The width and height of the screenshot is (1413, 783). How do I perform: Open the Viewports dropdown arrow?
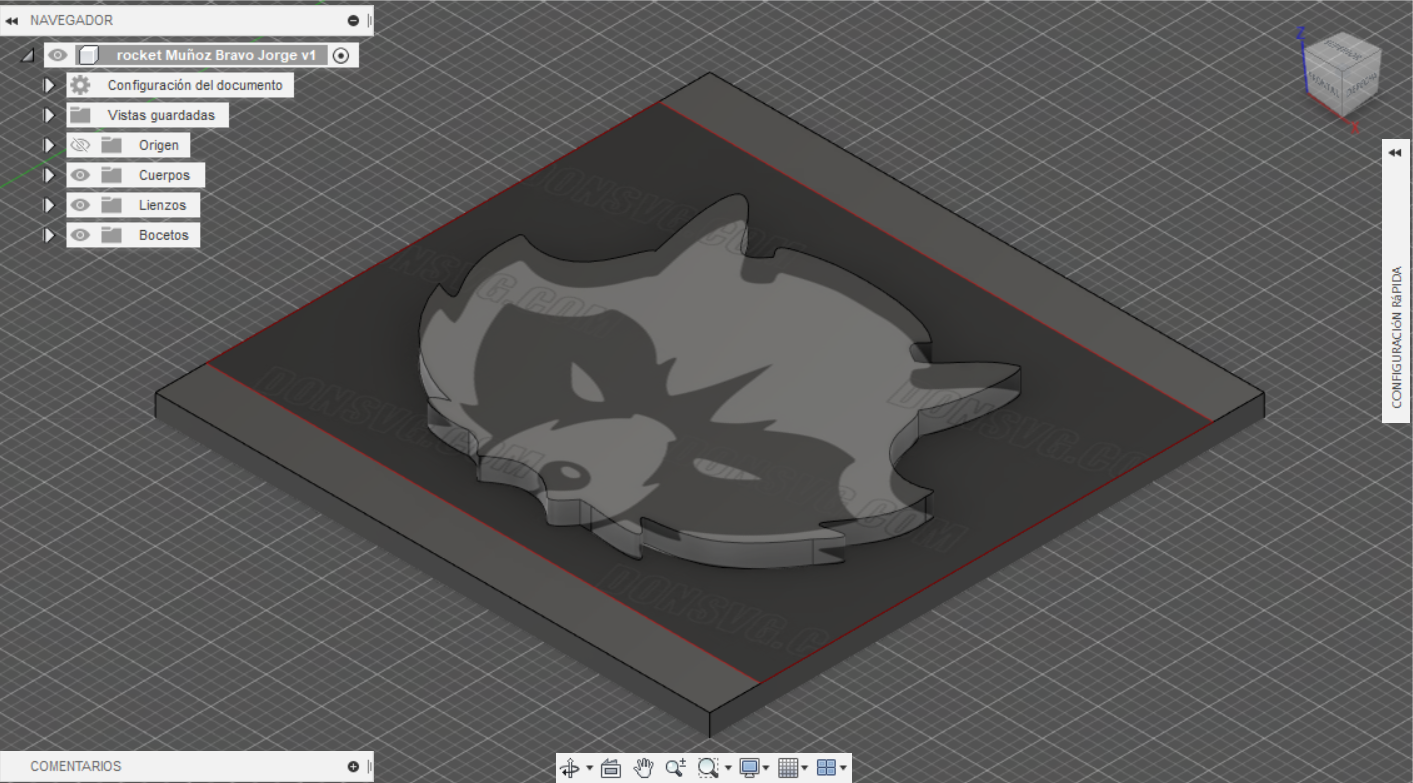844,768
